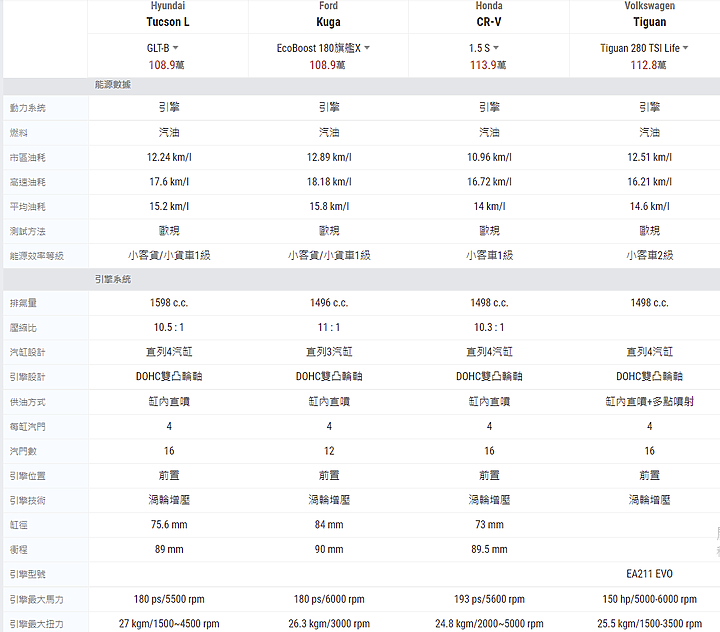
Task: Click the 能源效率等級 row label
Action: pyautogui.click(x=37, y=256)
